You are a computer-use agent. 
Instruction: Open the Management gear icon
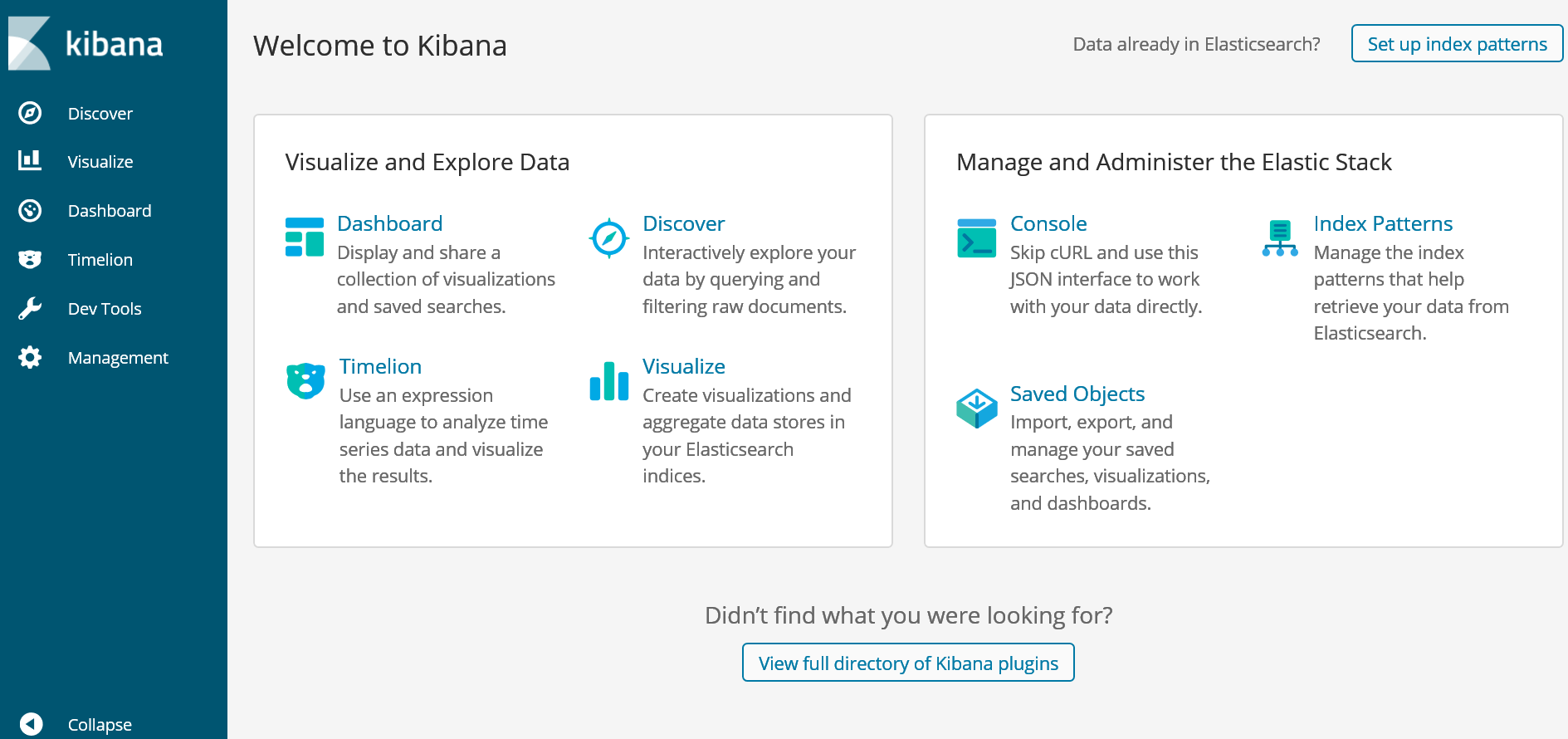(x=30, y=357)
